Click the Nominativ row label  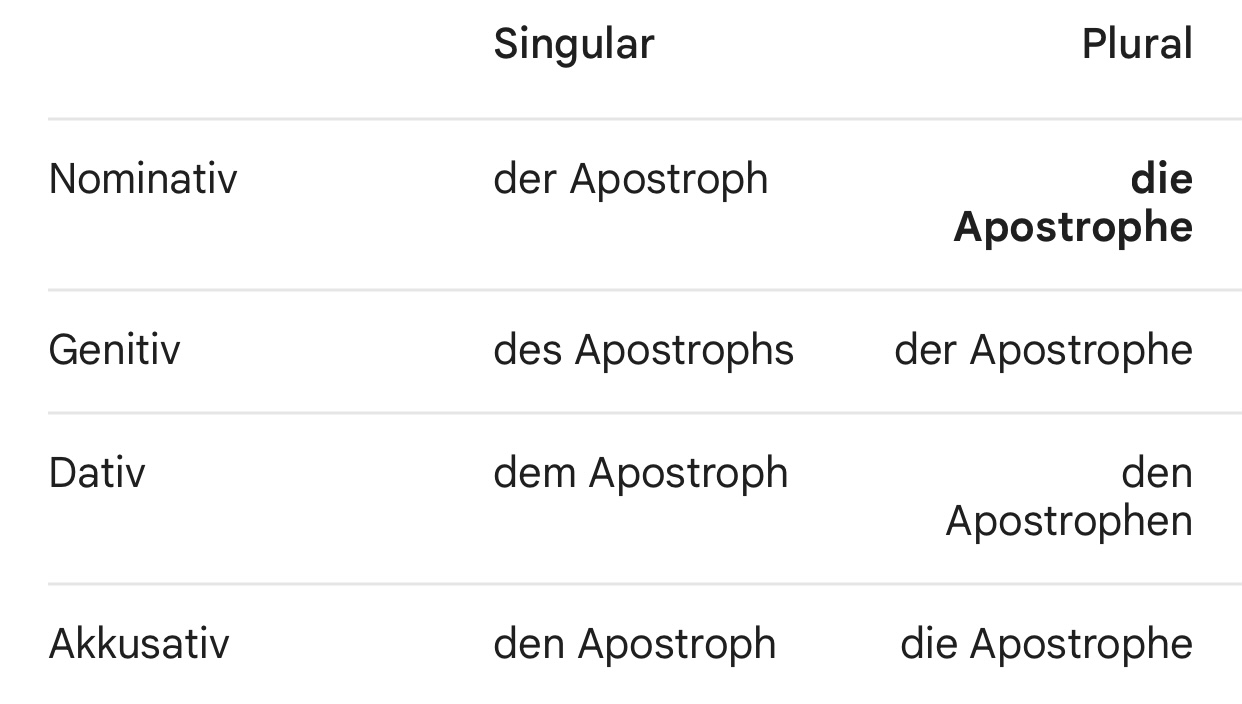tap(143, 180)
